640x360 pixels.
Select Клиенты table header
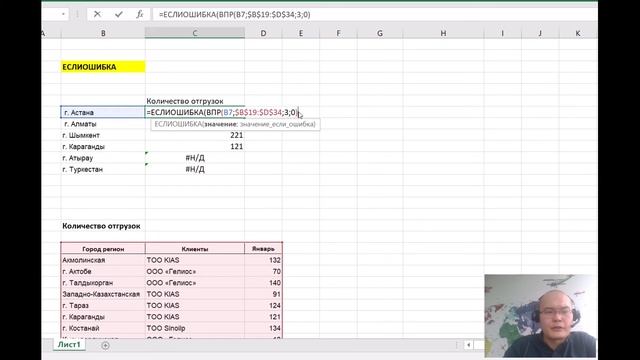[195, 249]
